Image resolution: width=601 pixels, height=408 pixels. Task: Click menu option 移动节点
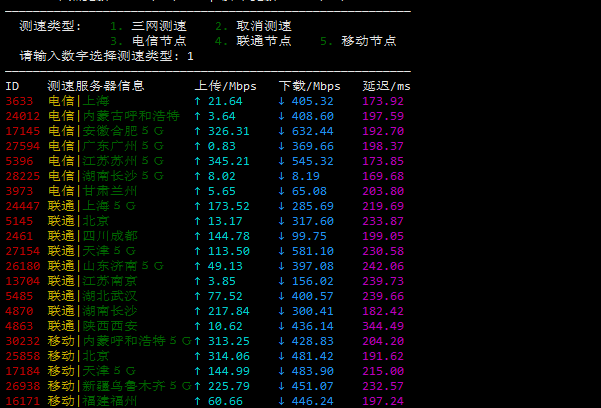coord(369,41)
